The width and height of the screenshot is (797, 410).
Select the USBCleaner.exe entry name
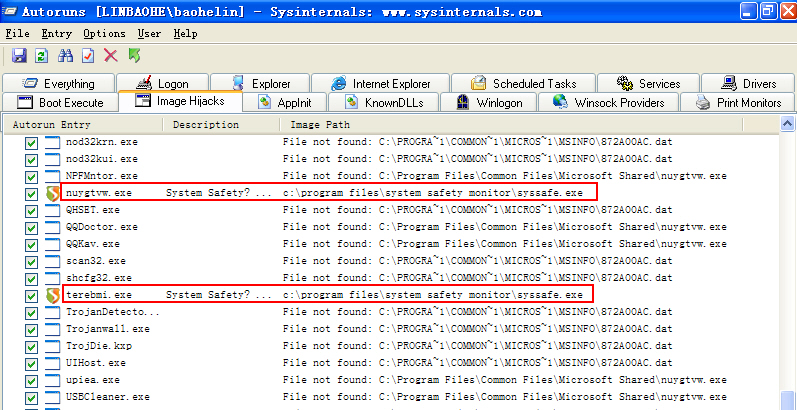(x=108, y=397)
